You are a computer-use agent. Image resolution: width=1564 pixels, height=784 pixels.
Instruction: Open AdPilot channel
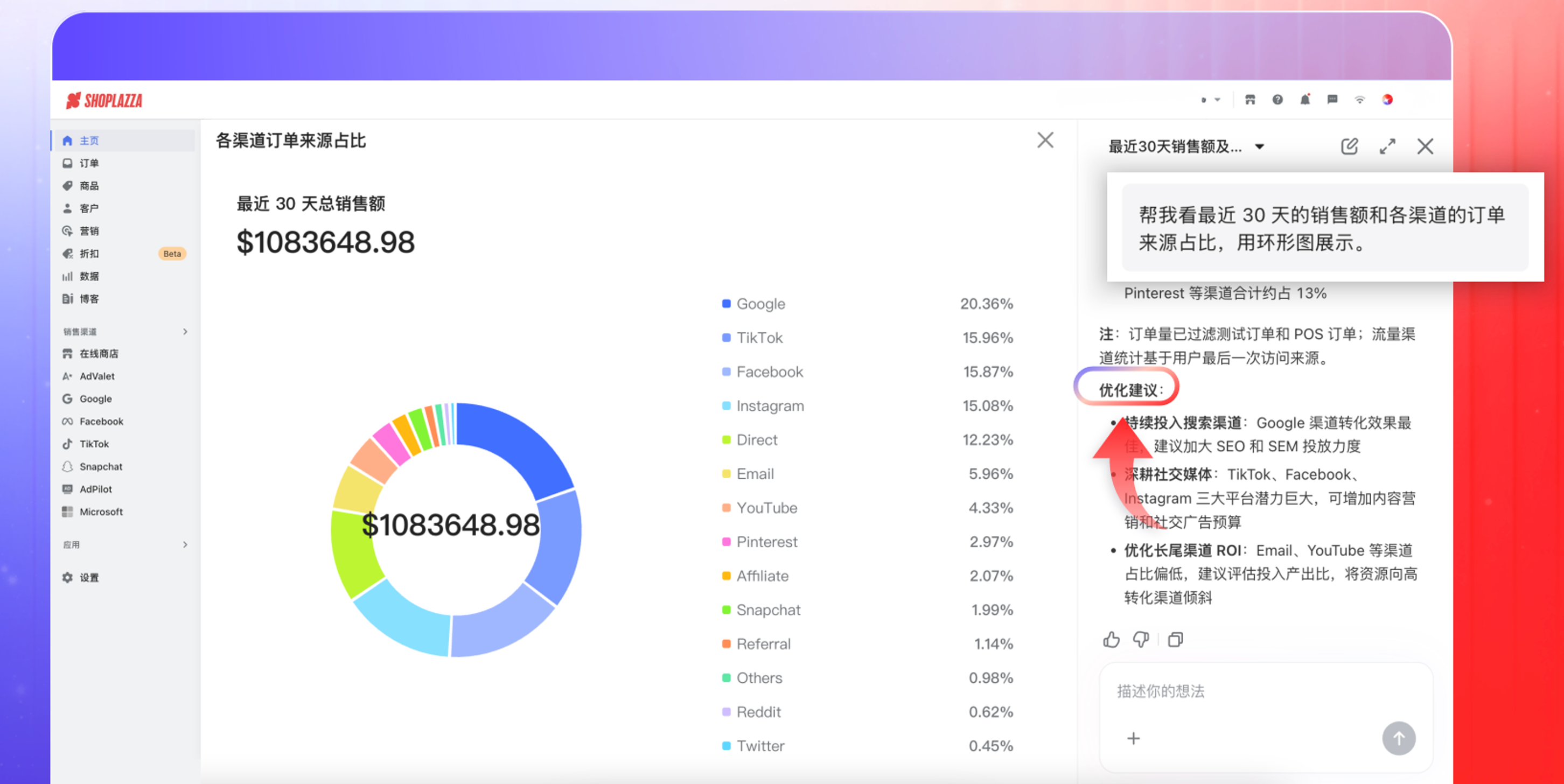coord(124,489)
